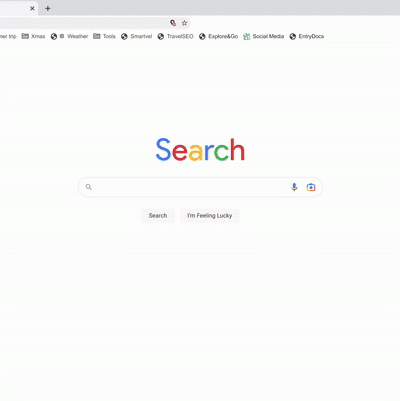The image size is (400, 401).
Task: Open the Weather bookmark
Action: (69, 36)
